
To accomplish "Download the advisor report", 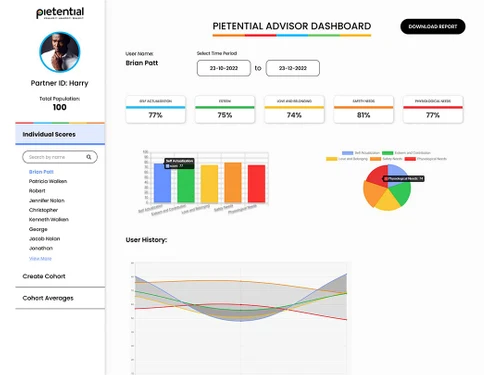I will pos(433,26).
